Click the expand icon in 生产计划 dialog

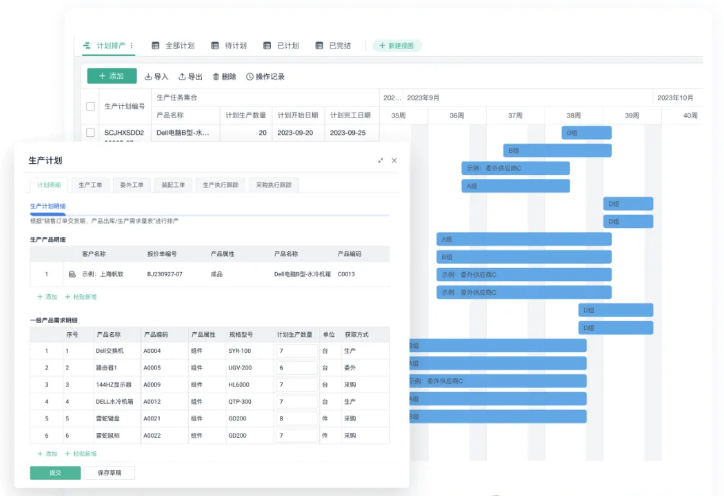coord(380,160)
